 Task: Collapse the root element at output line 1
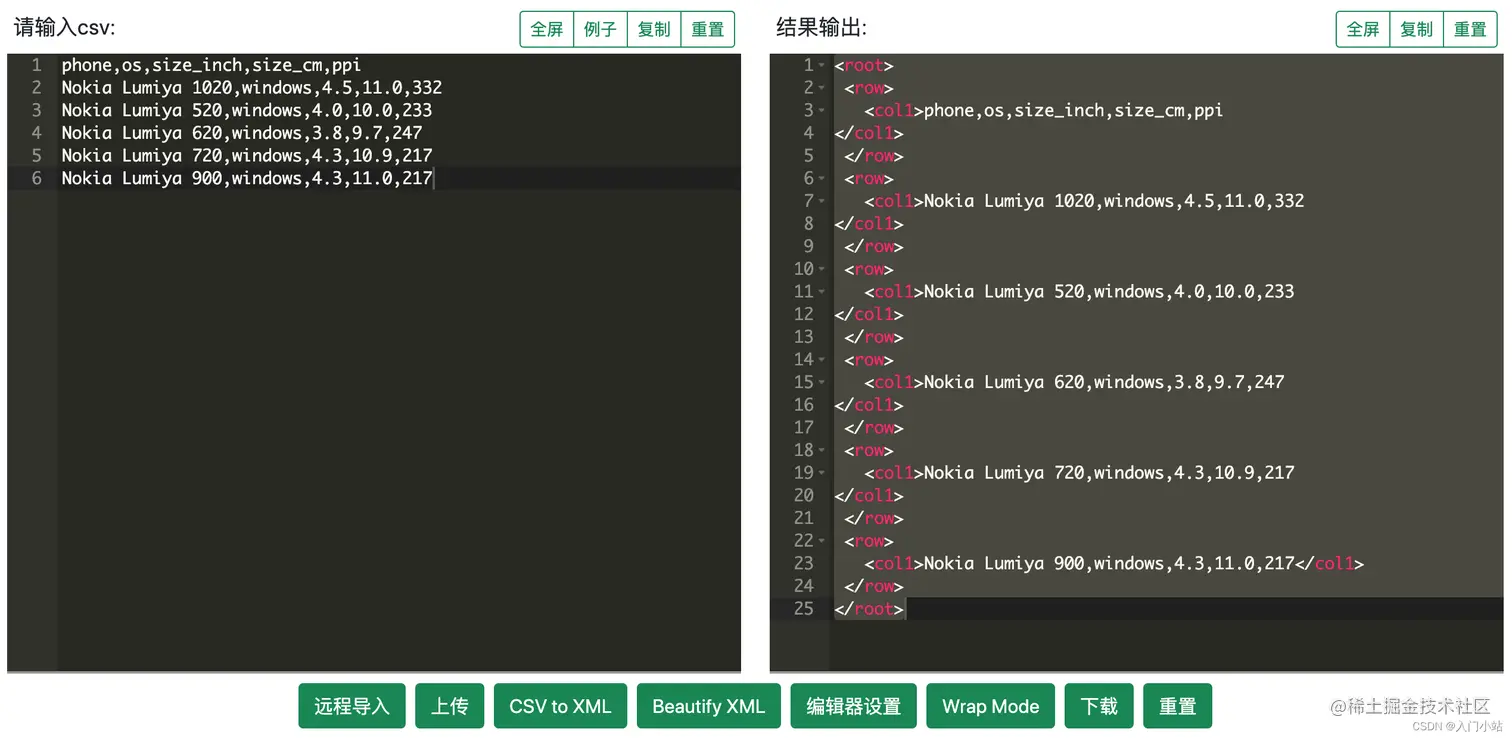coord(822,65)
